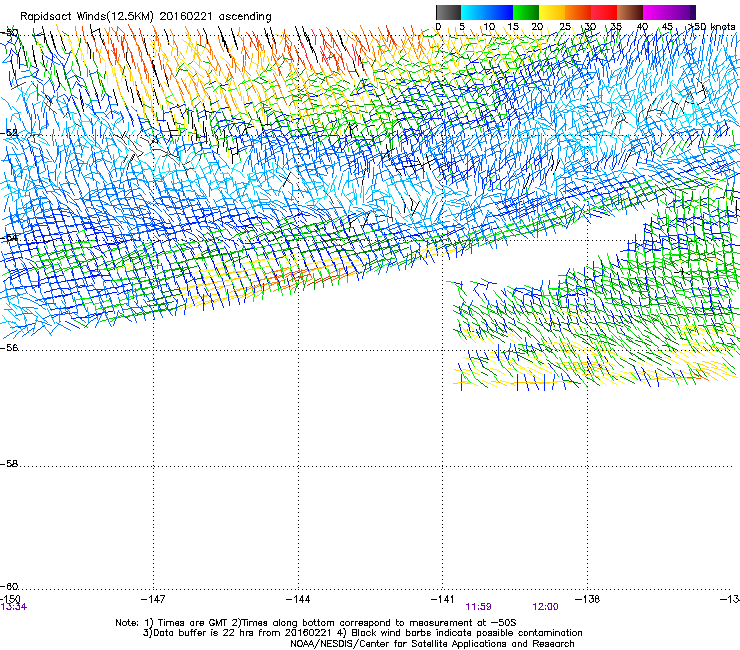Screen dimensions: 740x650
Task: Click the red 30-35 knots legend swatch
Action: coord(604,12)
